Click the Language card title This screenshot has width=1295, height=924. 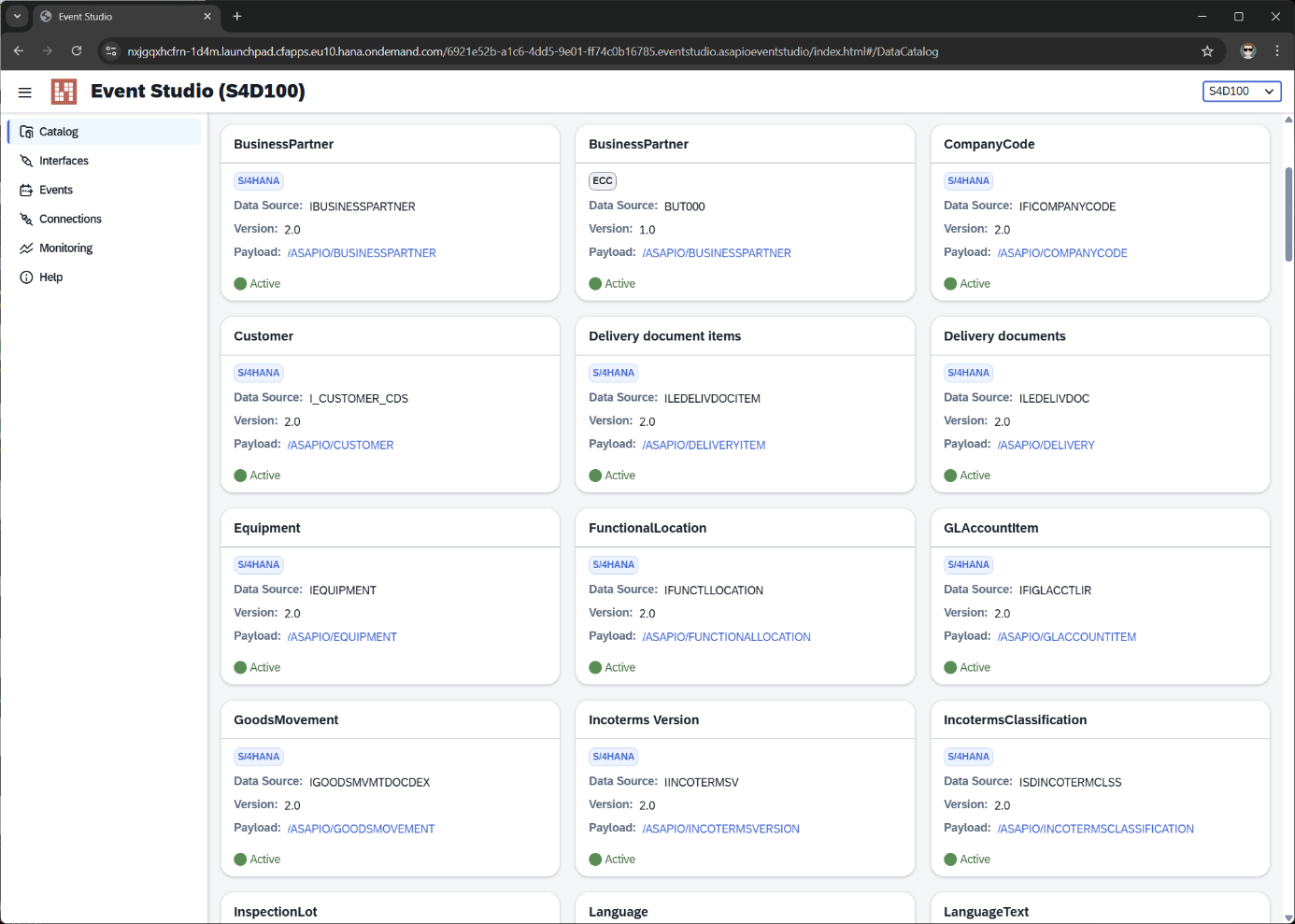tap(619, 912)
